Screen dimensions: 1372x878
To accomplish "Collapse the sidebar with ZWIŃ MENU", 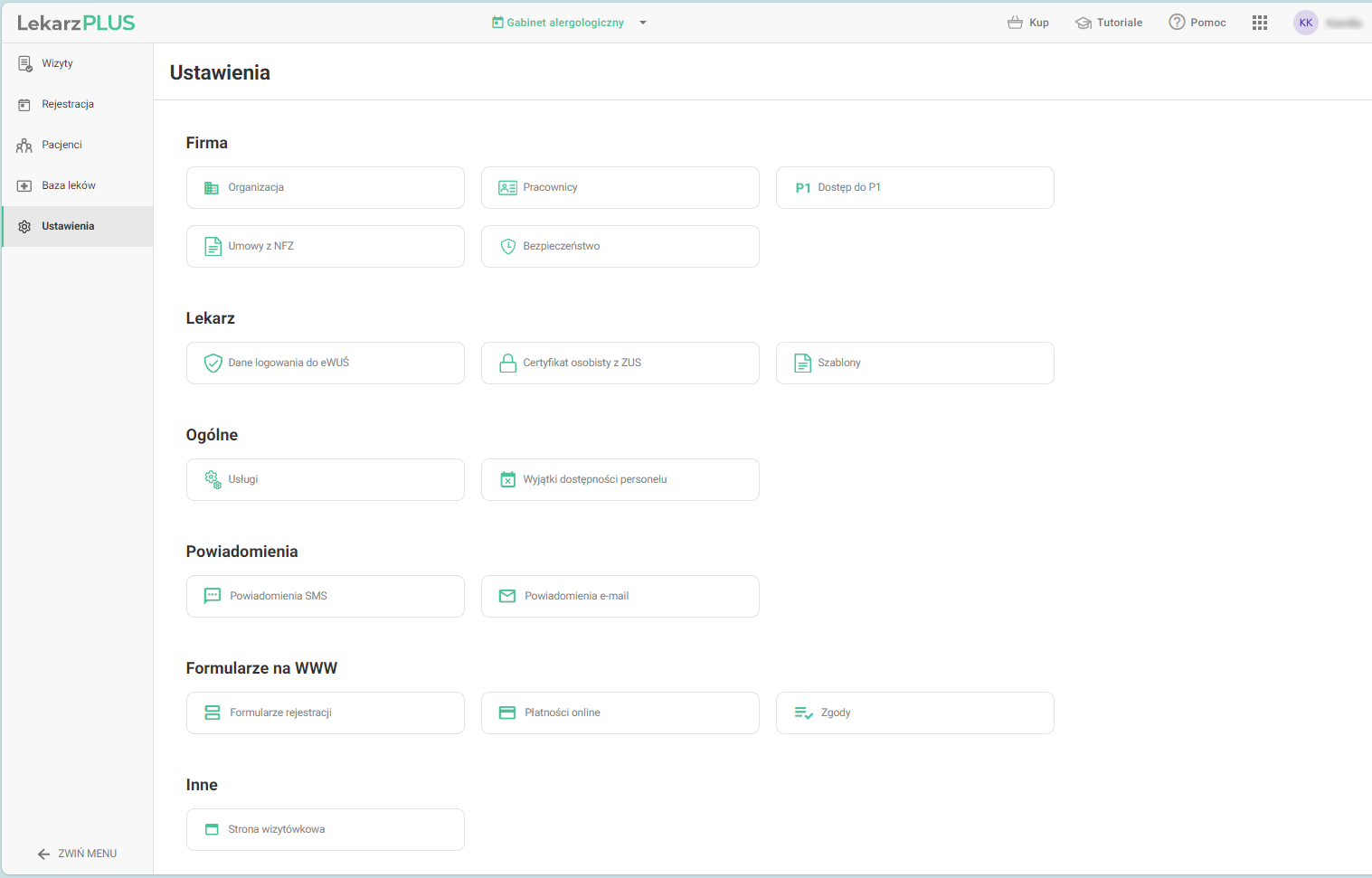I will 78,854.
